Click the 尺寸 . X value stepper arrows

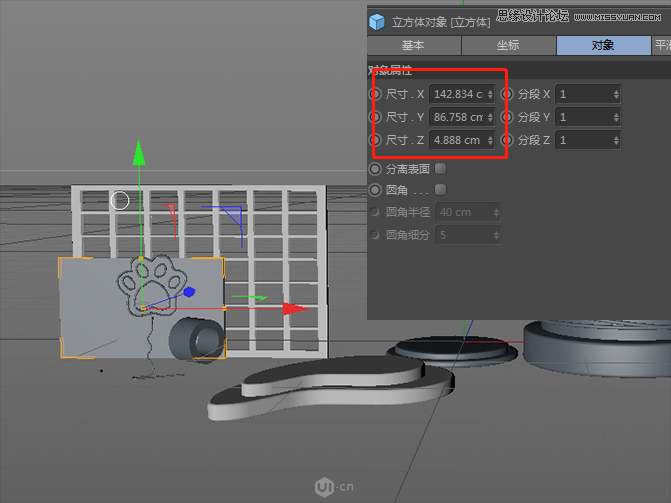[490, 94]
